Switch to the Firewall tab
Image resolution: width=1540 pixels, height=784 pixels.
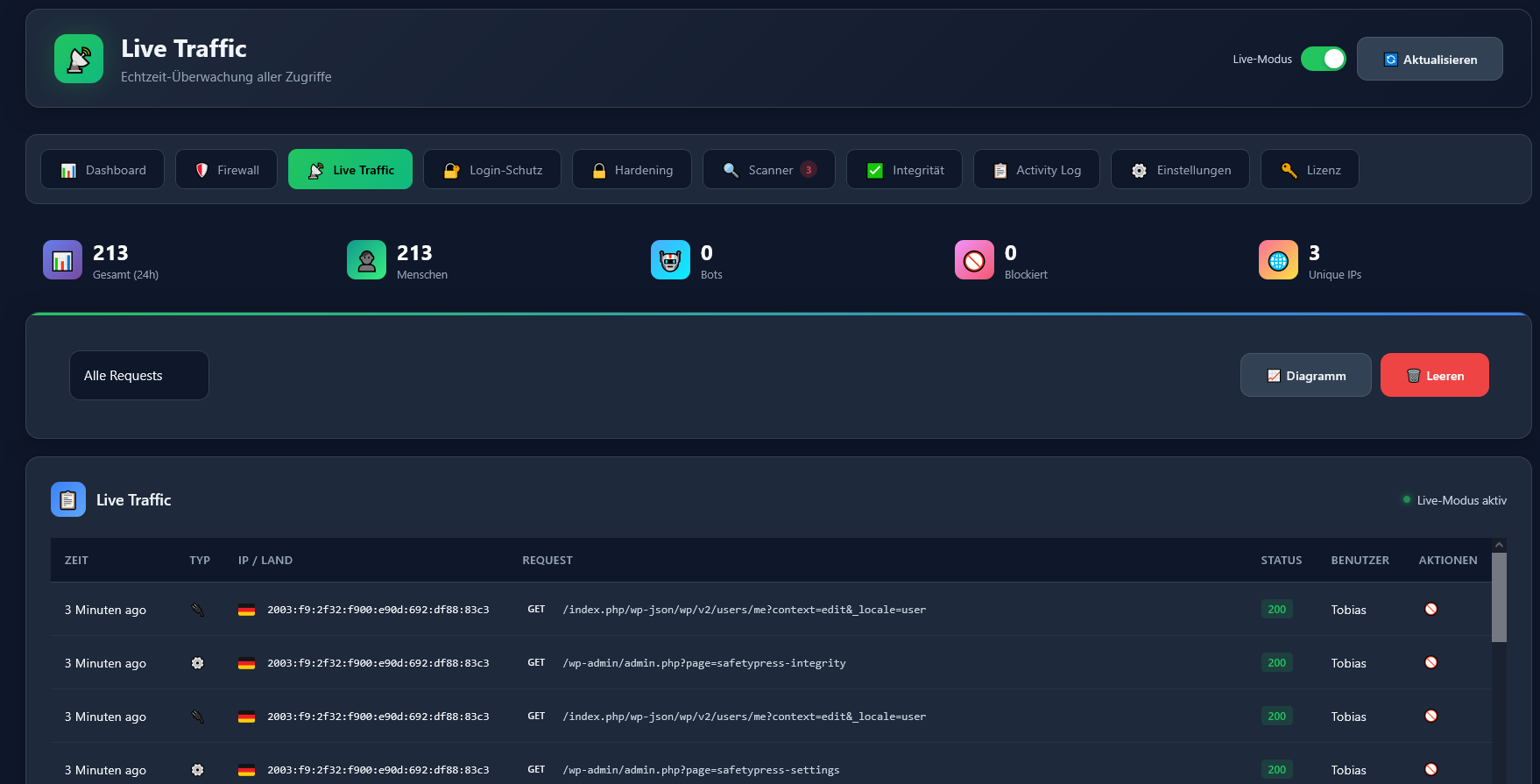(x=226, y=169)
